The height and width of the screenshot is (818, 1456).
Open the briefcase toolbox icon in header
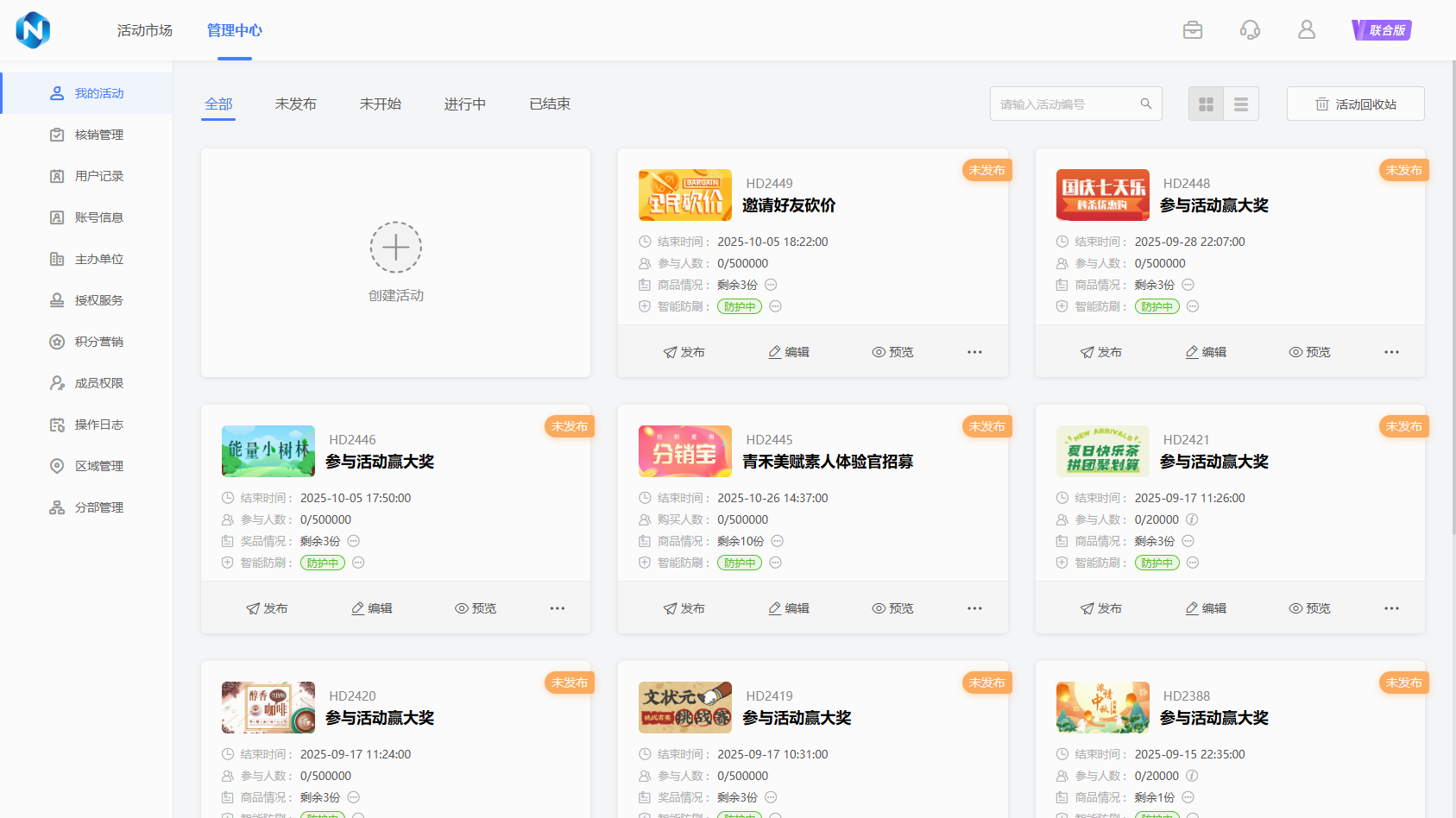pos(1193,30)
